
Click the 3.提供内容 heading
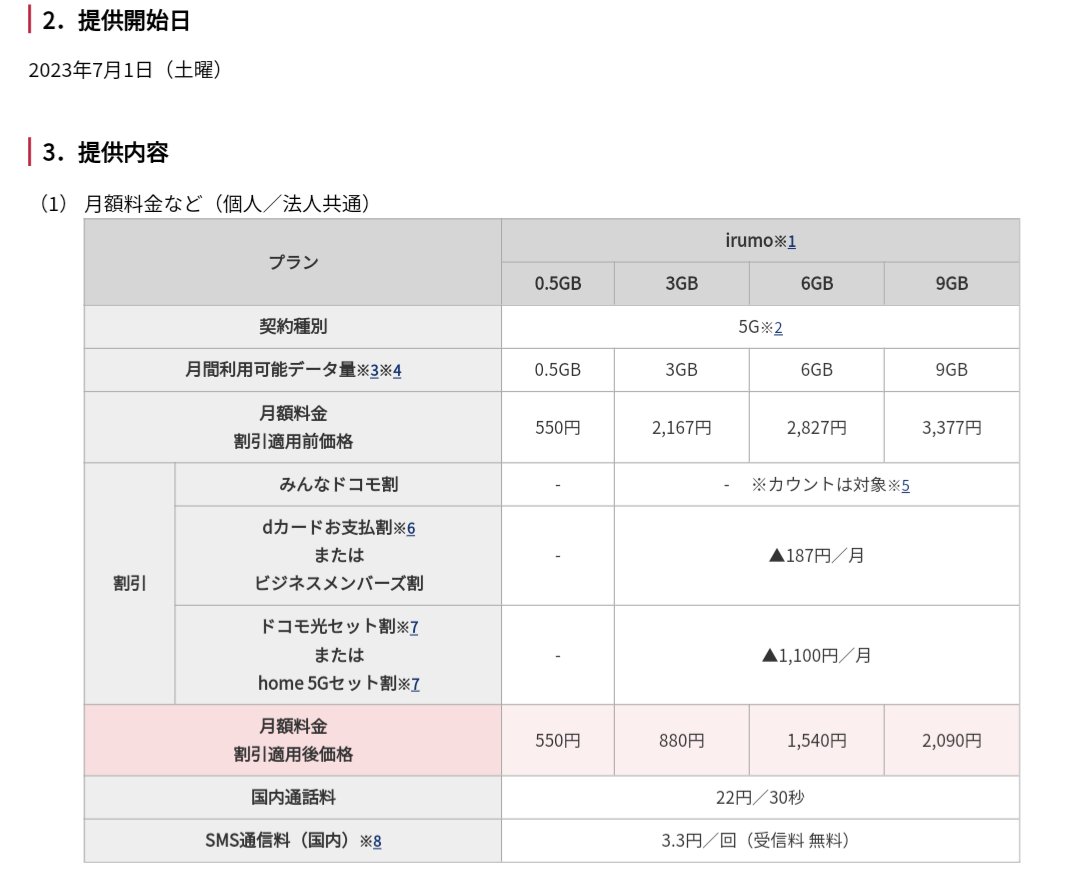(105, 152)
